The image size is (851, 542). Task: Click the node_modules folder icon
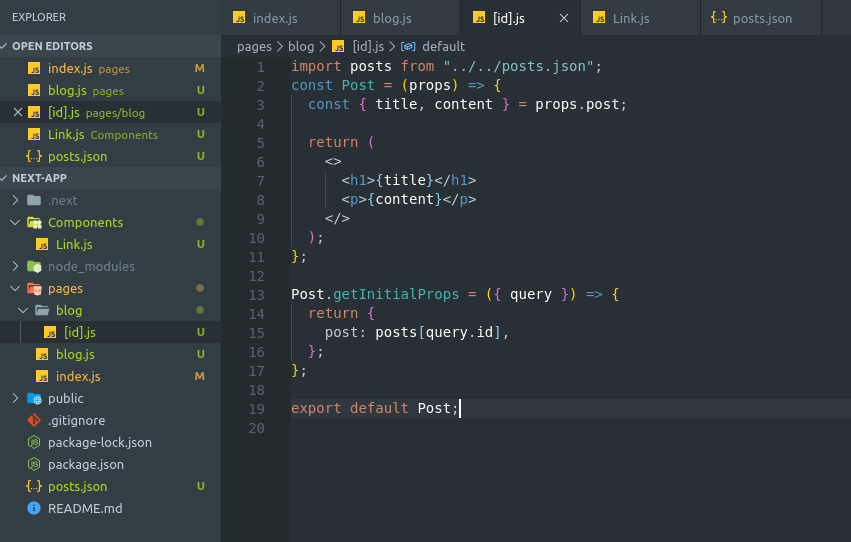pyautogui.click(x=34, y=266)
